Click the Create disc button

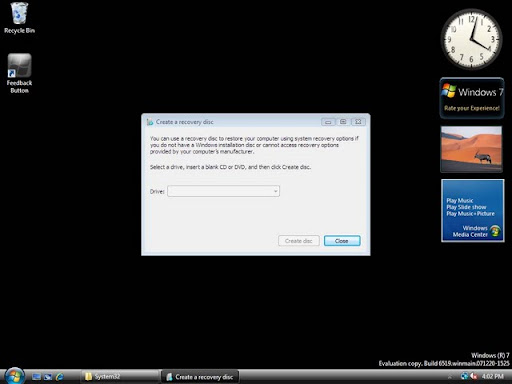(299, 241)
